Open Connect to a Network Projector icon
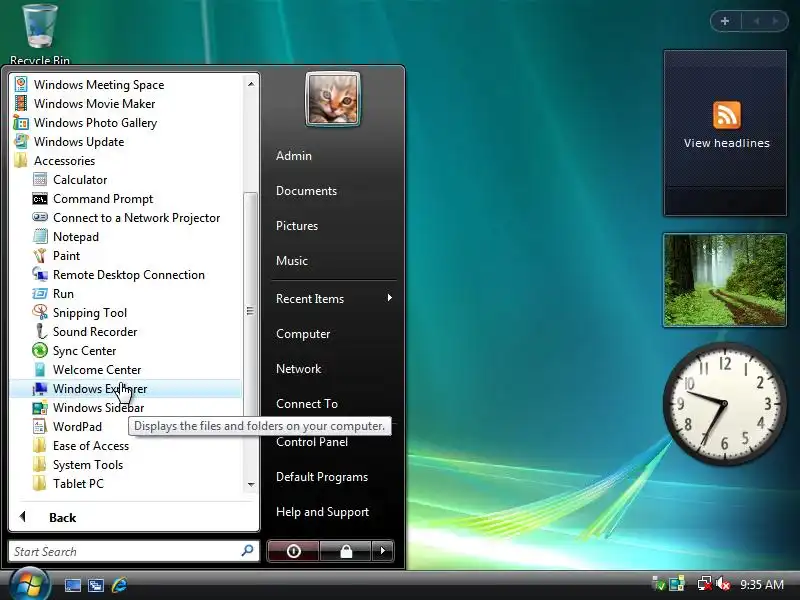 [40, 217]
